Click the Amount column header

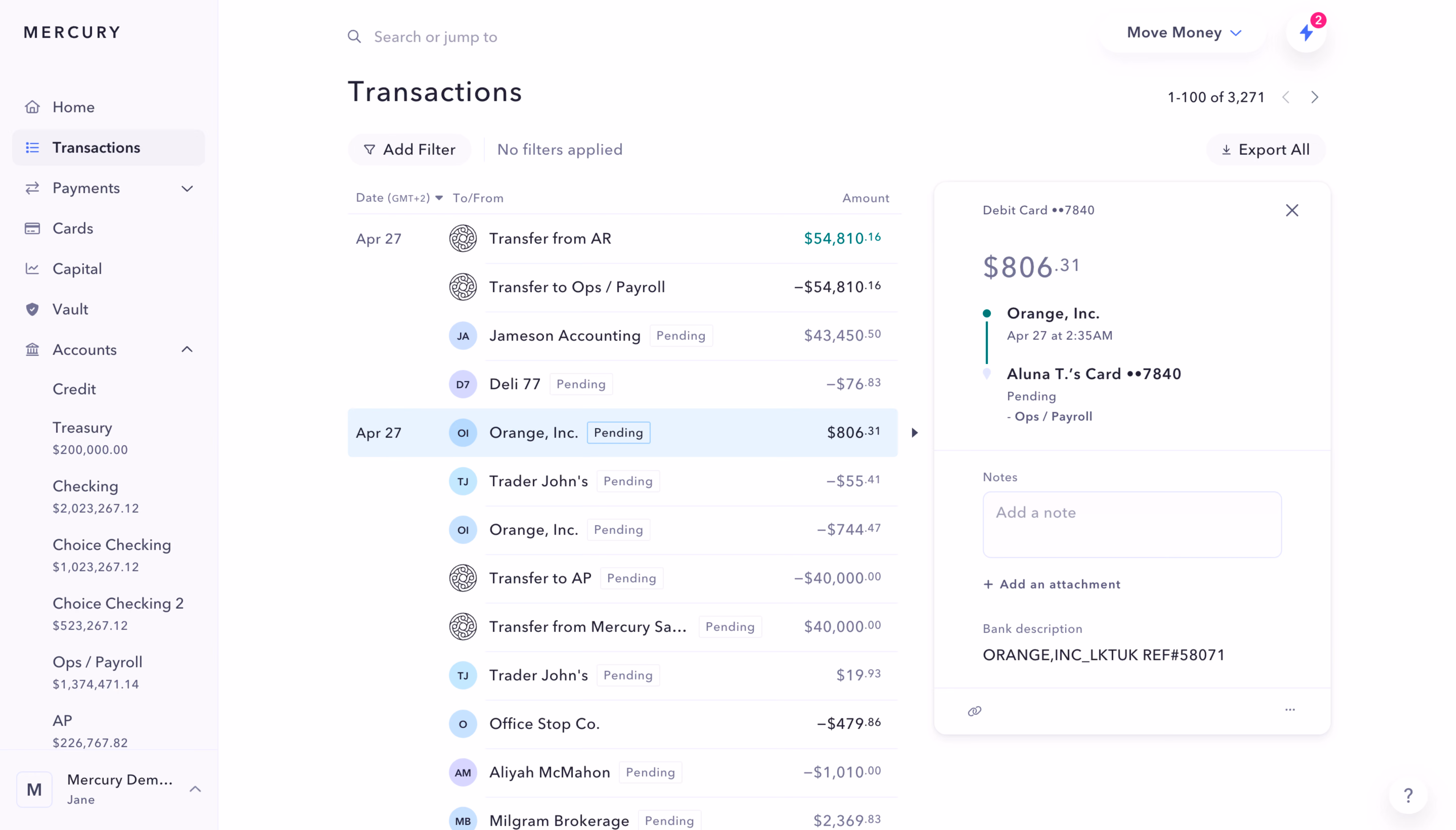coord(866,198)
